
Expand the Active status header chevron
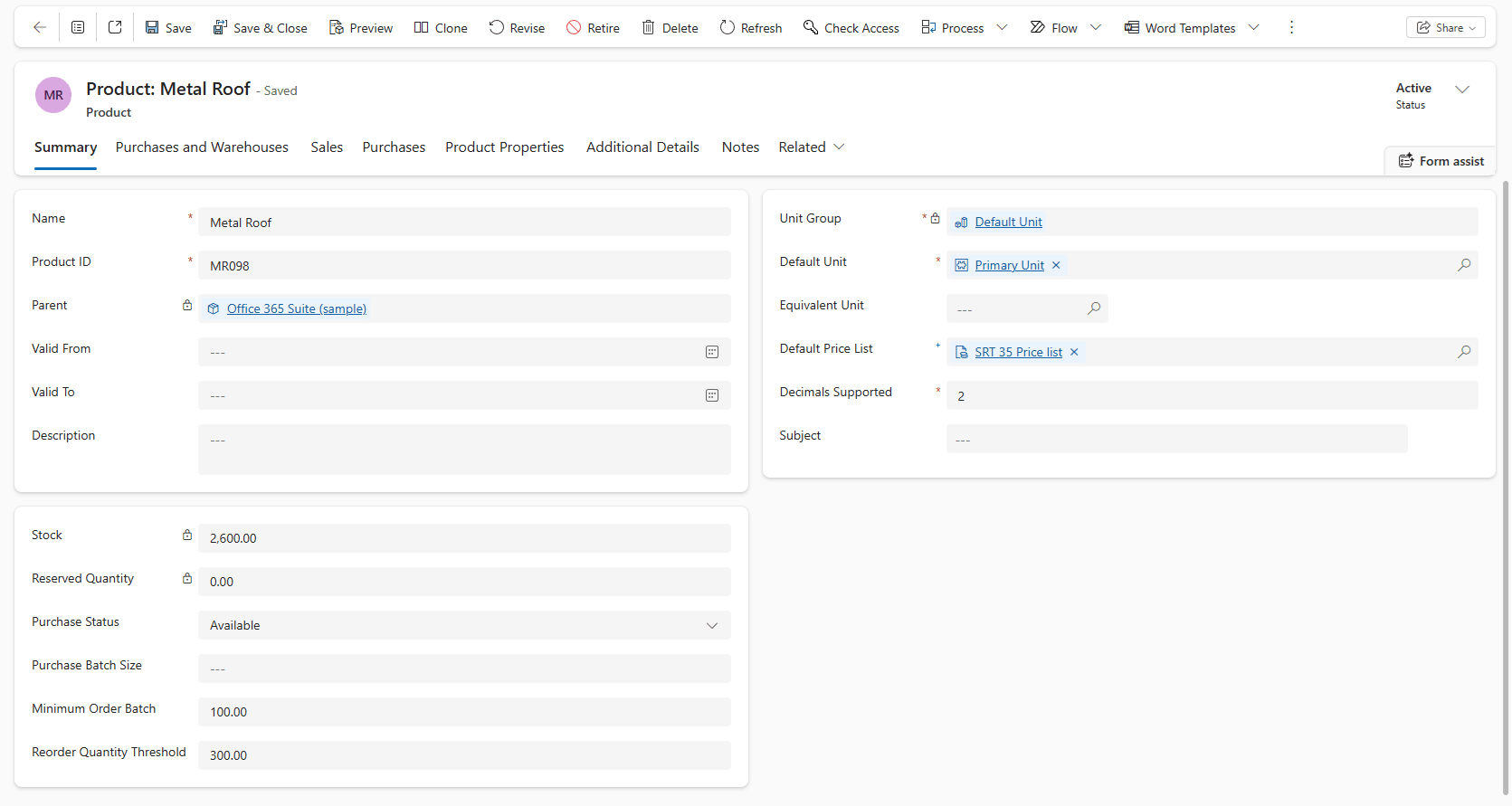[x=1462, y=89]
